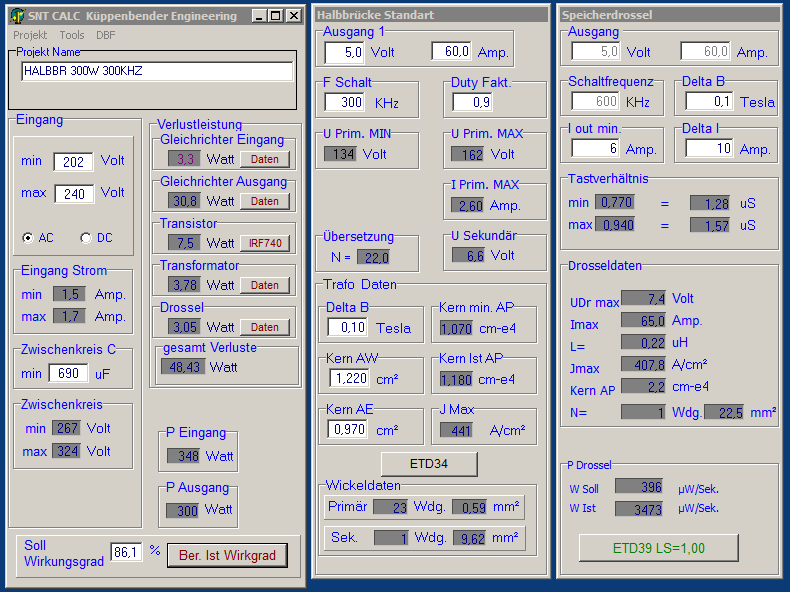The height and width of the screenshot is (592, 790).
Task: Click Gleichrichter Eingang loss value 3,3
Action: [184, 159]
